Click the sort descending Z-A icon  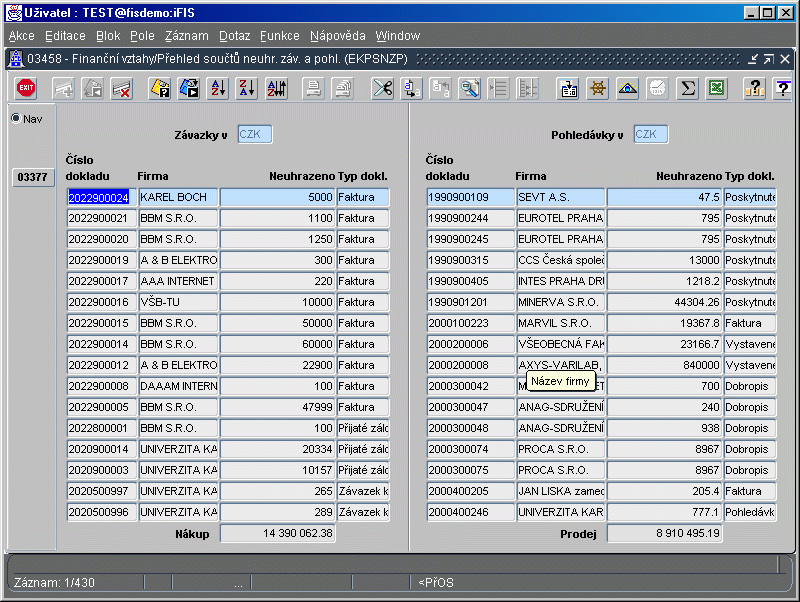coord(247,89)
